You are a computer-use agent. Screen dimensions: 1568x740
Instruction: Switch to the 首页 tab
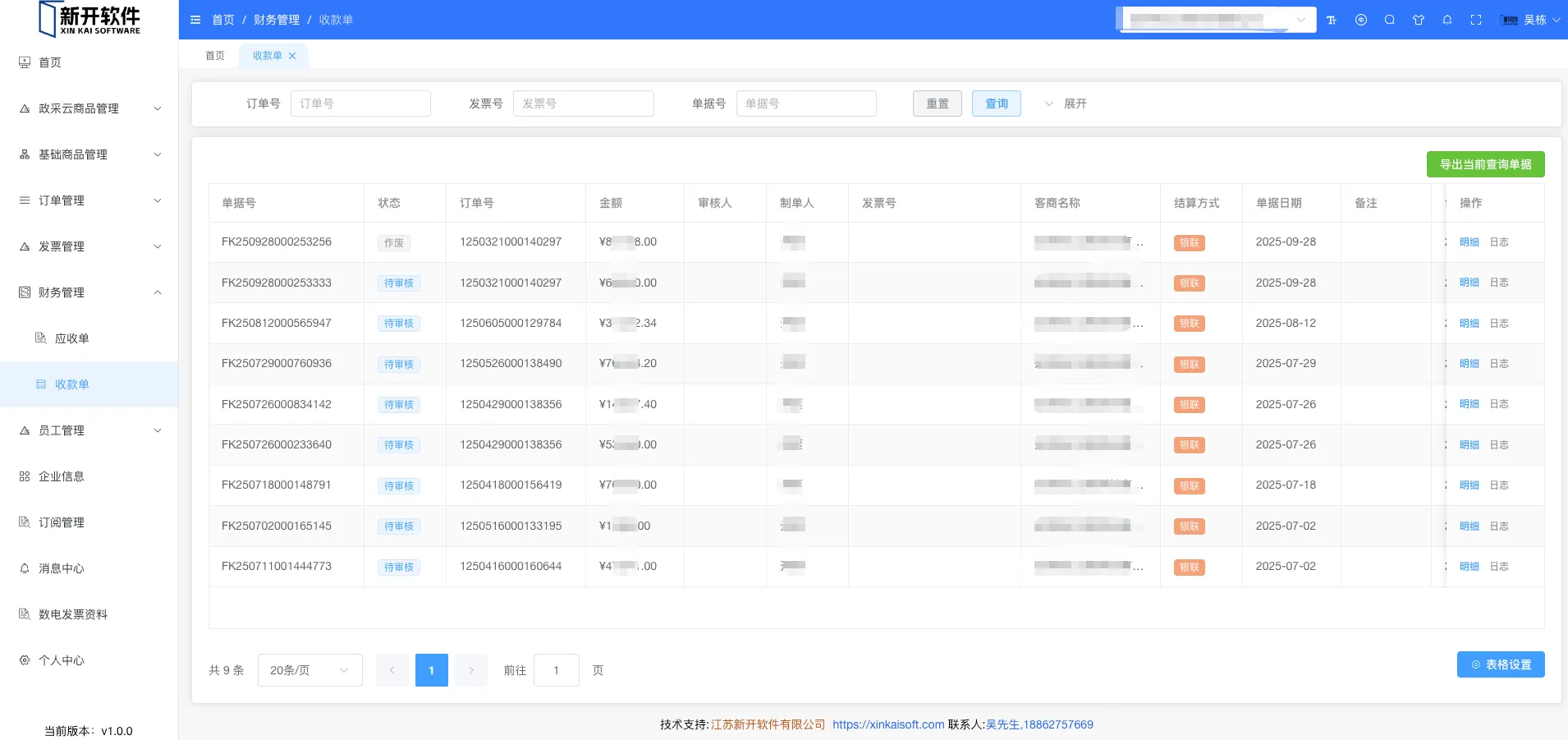[215, 56]
